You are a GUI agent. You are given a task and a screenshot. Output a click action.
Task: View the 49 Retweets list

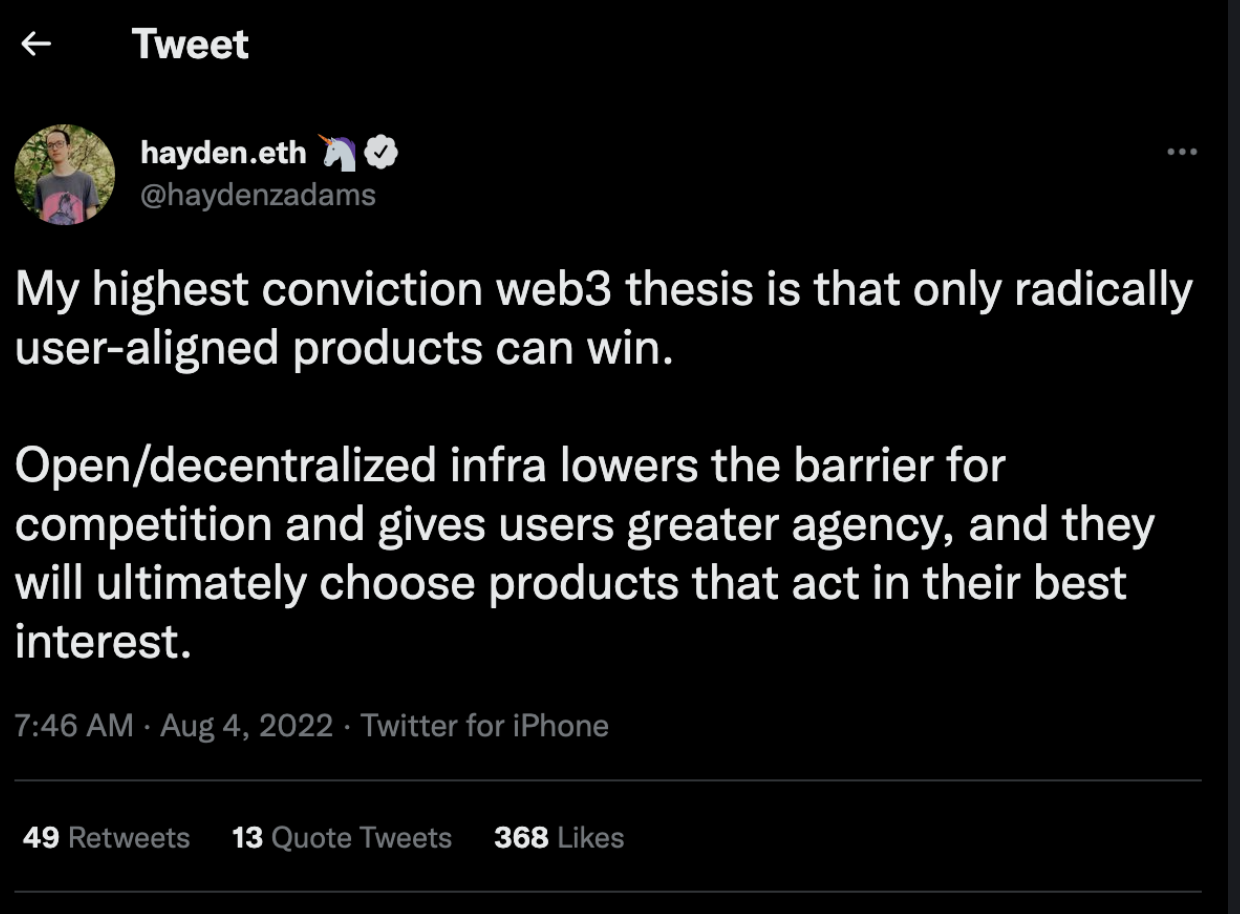click(106, 837)
